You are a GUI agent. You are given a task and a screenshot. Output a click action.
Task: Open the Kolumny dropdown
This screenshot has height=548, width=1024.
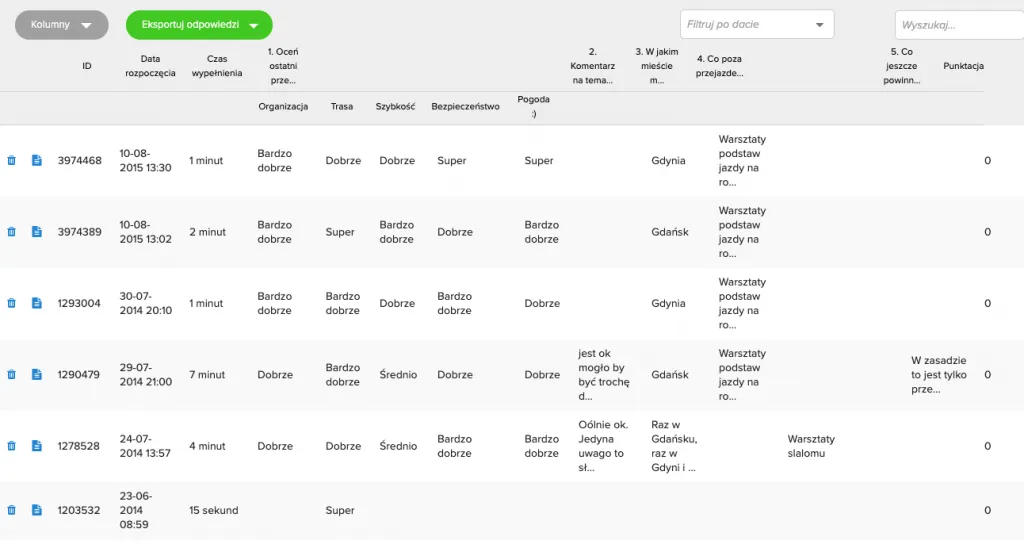(x=61, y=25)
